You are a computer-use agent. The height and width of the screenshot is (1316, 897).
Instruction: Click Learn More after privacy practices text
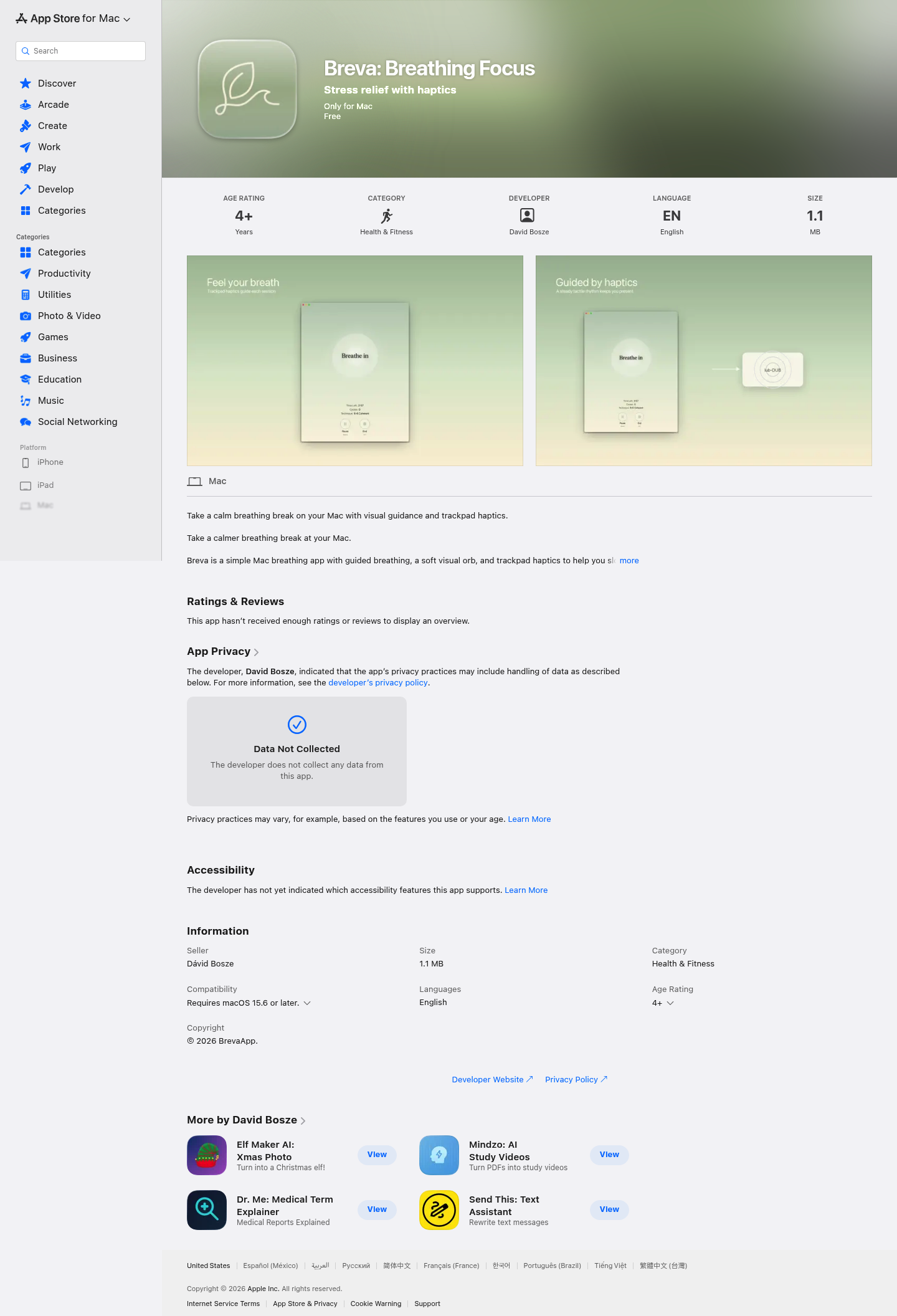click(529, 819)
